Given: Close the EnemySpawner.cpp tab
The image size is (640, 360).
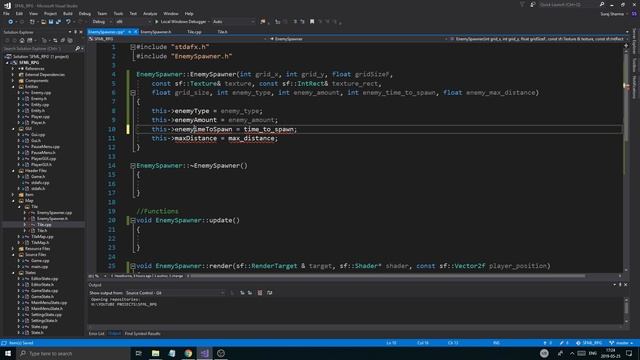Looking at the screenshot, I should (x=136, y=32).
